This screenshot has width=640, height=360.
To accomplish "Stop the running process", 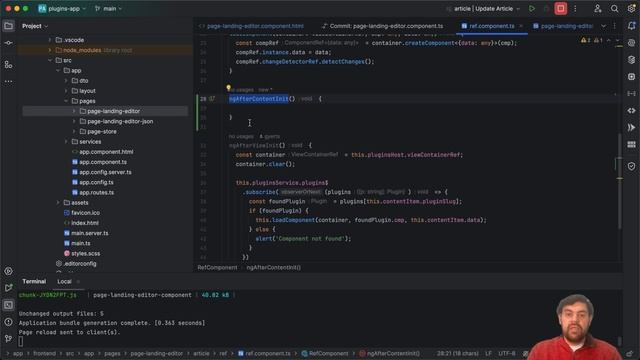I will (560, 9).
